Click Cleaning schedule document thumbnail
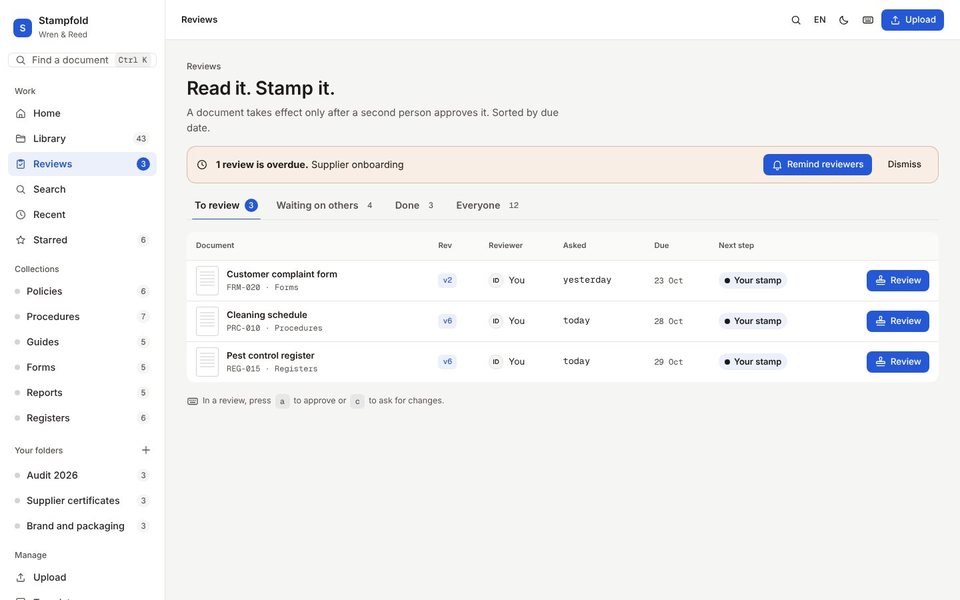 tap(207, 321)
